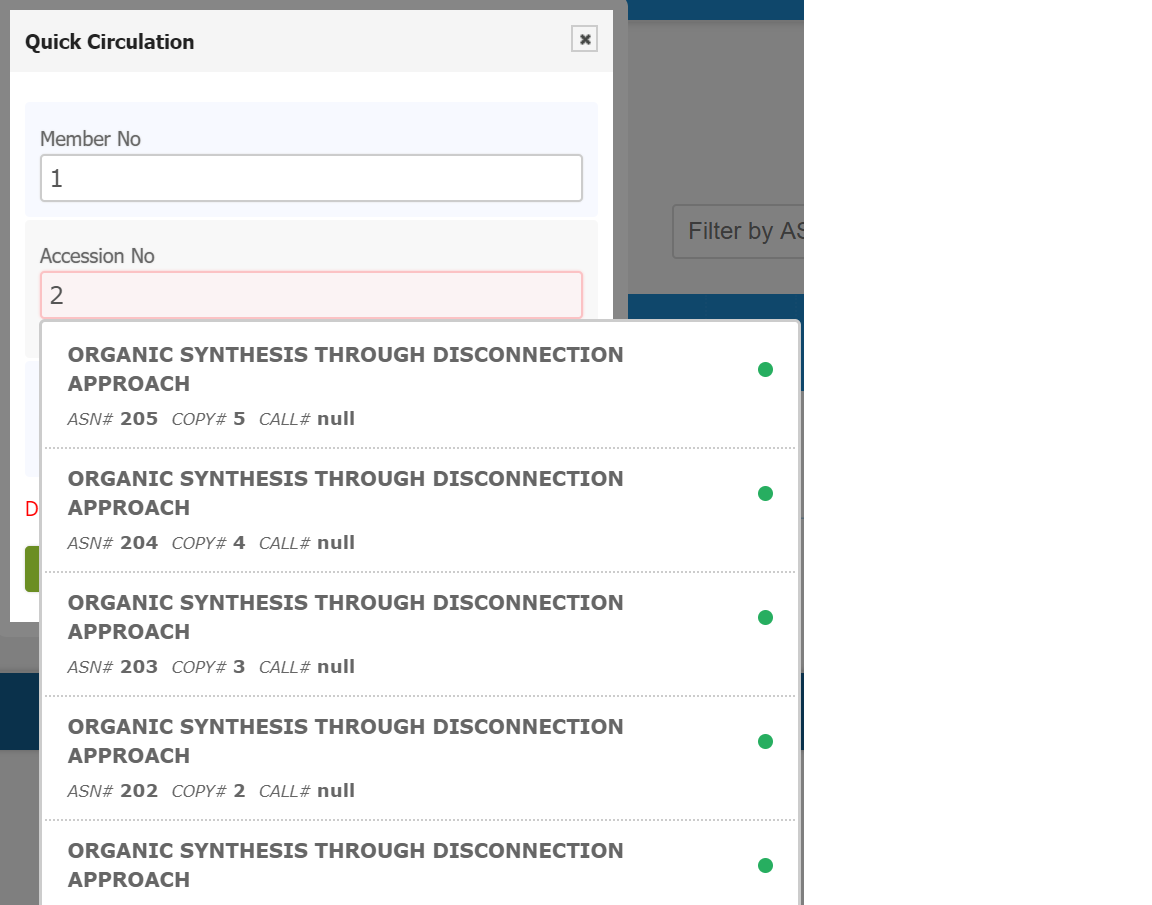Click the green status dot for ASN# 204
This screenshot has height=905, width=1152.
pos(765,494)
